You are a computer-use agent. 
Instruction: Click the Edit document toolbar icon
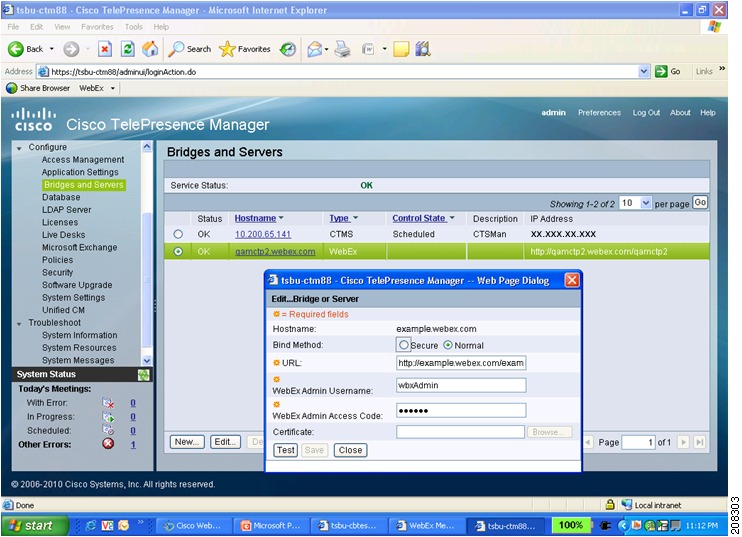(368, 49)
